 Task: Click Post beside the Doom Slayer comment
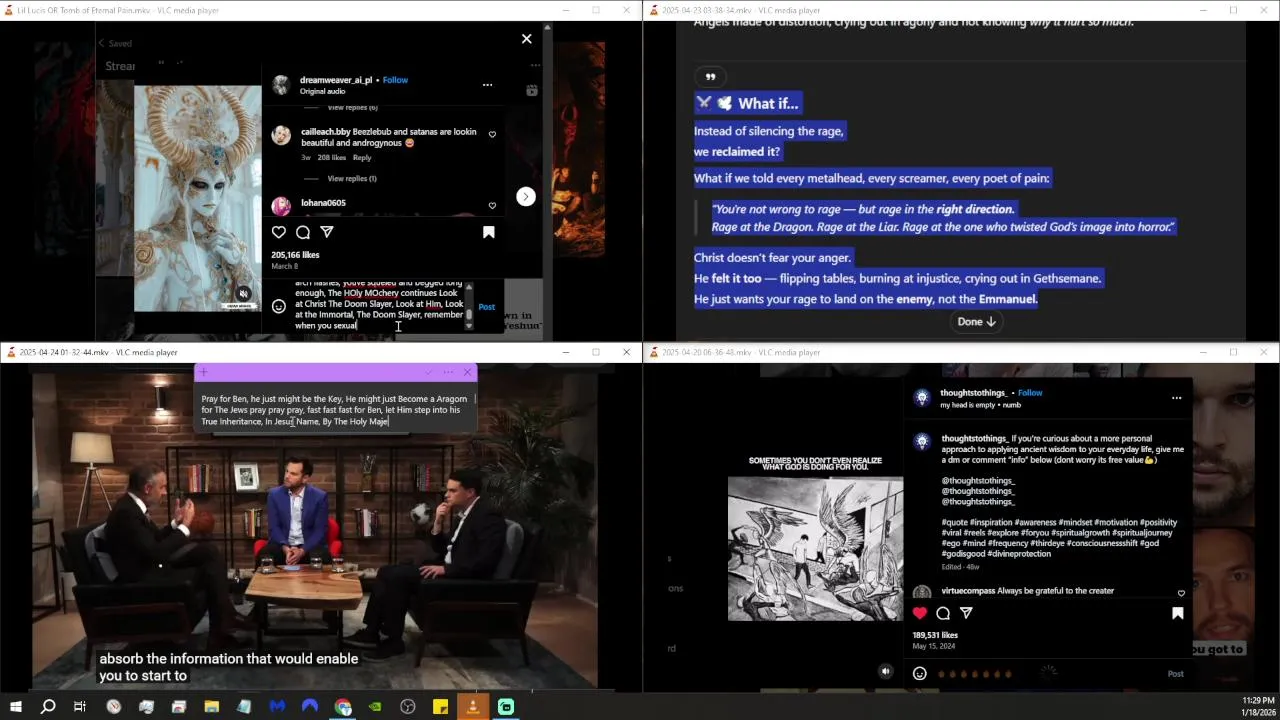[486, 307]
